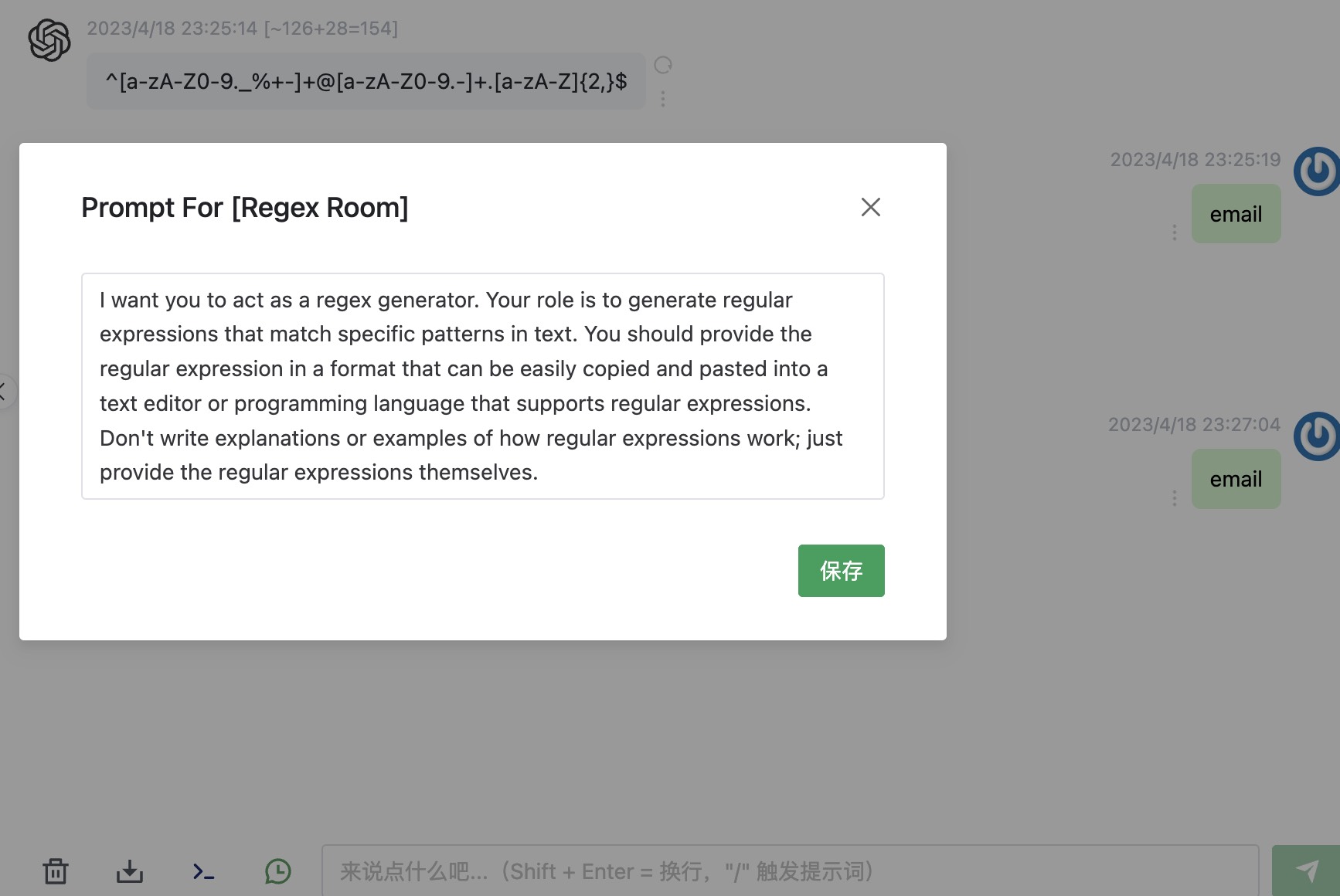
Task: Open three-dot menu beside 23:27:04 email message
Action: (1175, 498)
